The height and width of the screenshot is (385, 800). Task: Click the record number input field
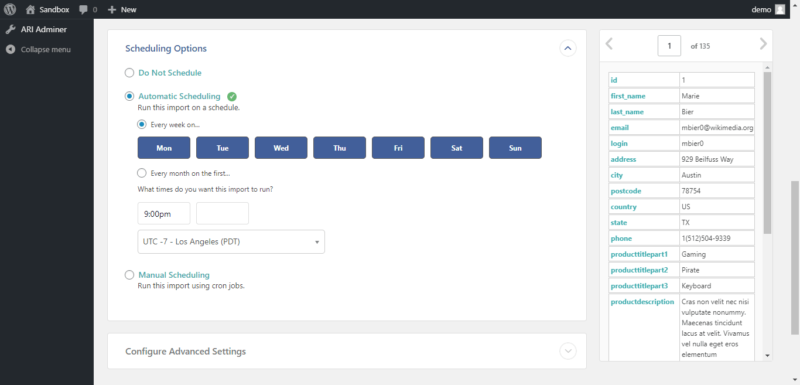(x=669, y=46)
